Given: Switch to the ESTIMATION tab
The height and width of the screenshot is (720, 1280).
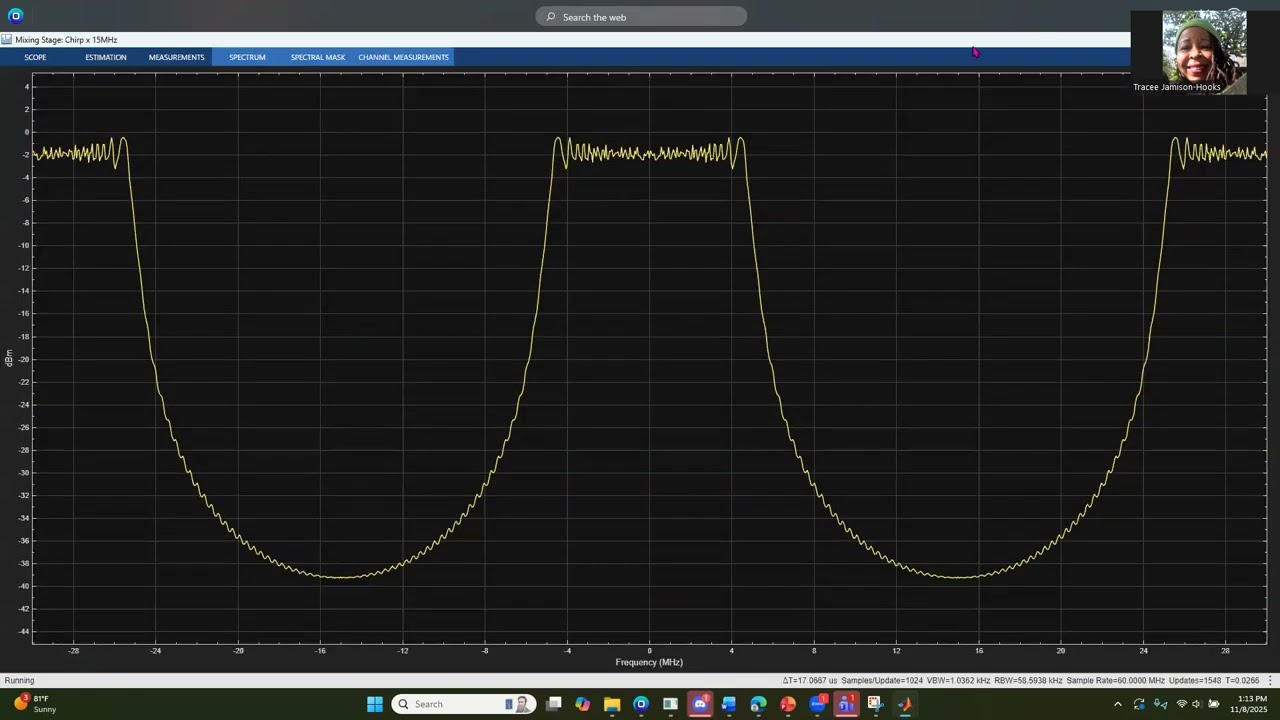Looking at the screenshot, I should (x=106, y=57).
